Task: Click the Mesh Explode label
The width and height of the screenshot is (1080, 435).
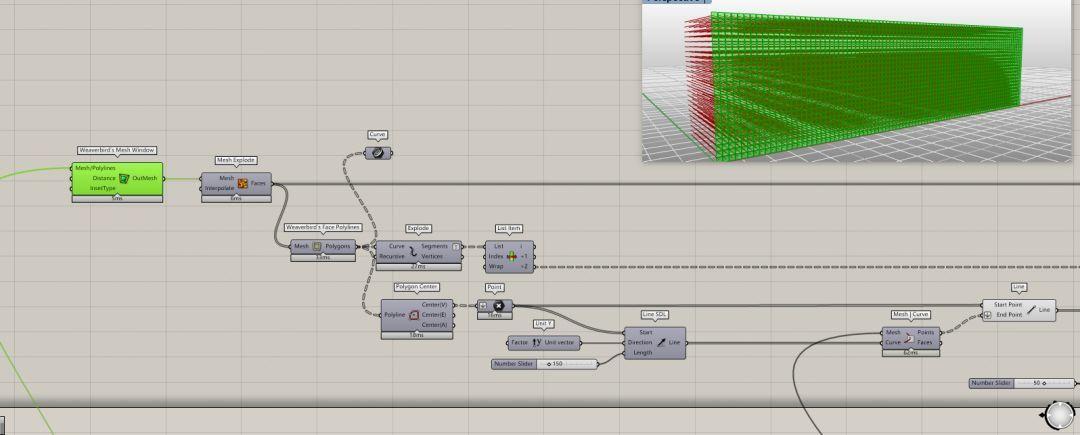Action: click(x=236, y=160)
